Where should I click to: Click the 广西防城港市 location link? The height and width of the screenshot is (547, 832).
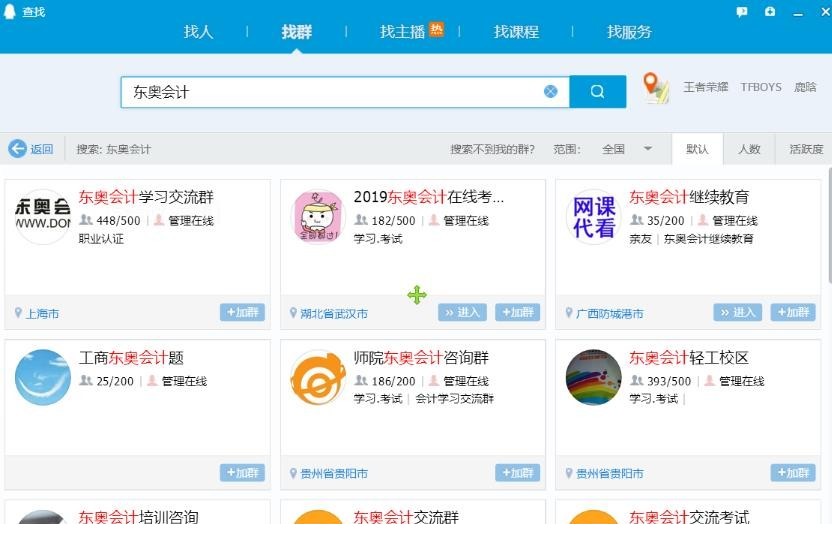click(609, 314)
